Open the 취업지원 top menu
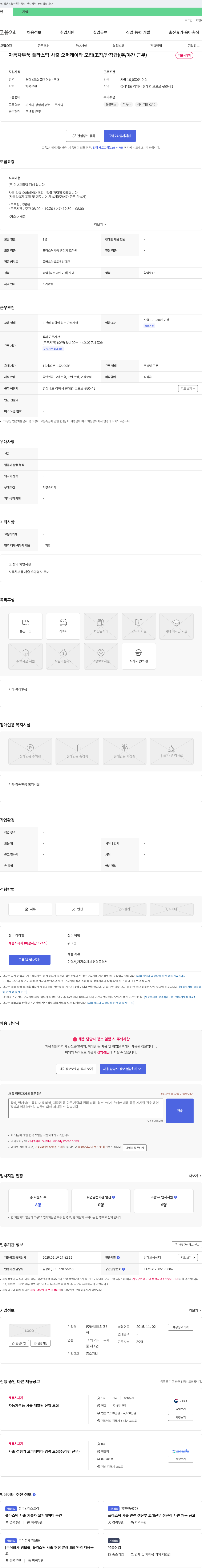202x1568 pixels. pos(67,32)
